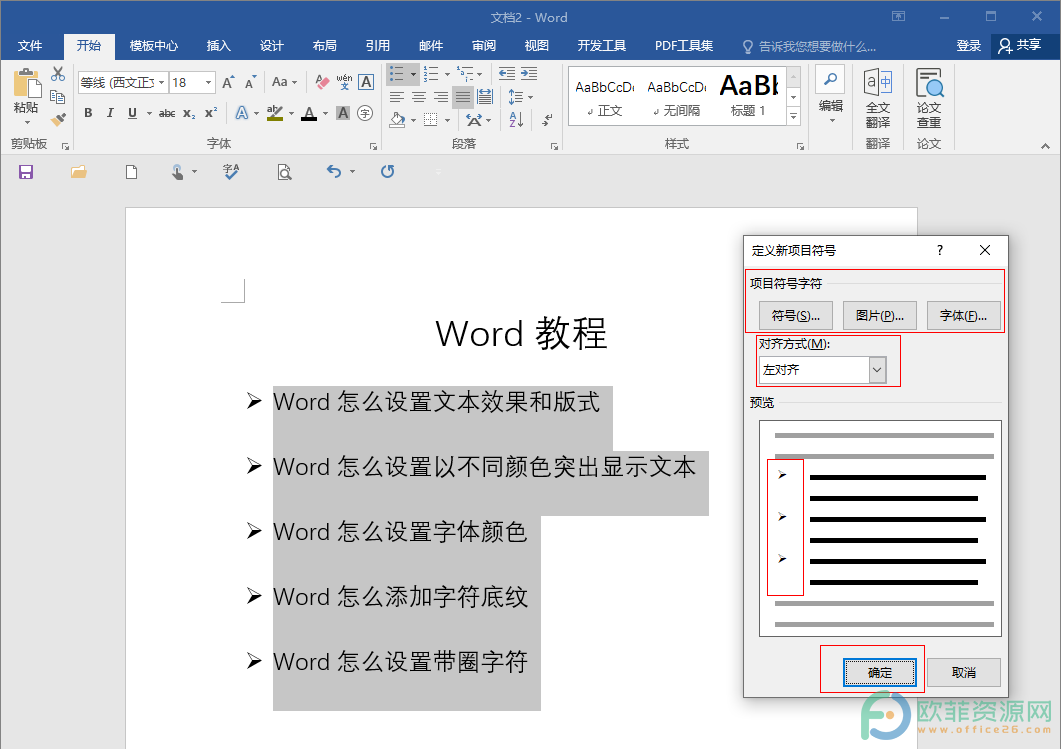Click the Undo arrow

(x=334, y=172)
